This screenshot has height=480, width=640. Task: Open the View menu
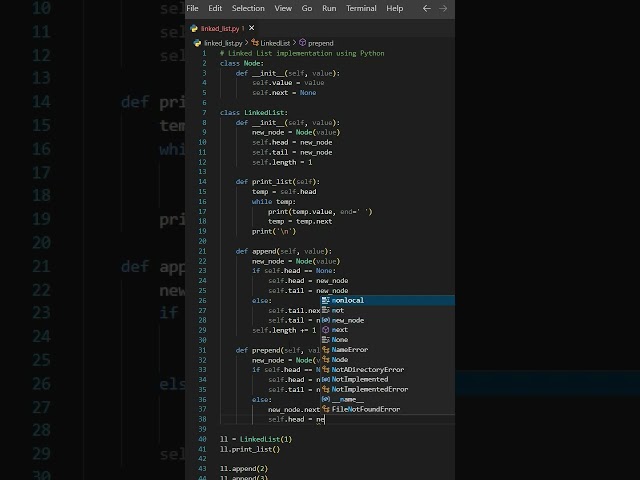(x=283, y=8)
